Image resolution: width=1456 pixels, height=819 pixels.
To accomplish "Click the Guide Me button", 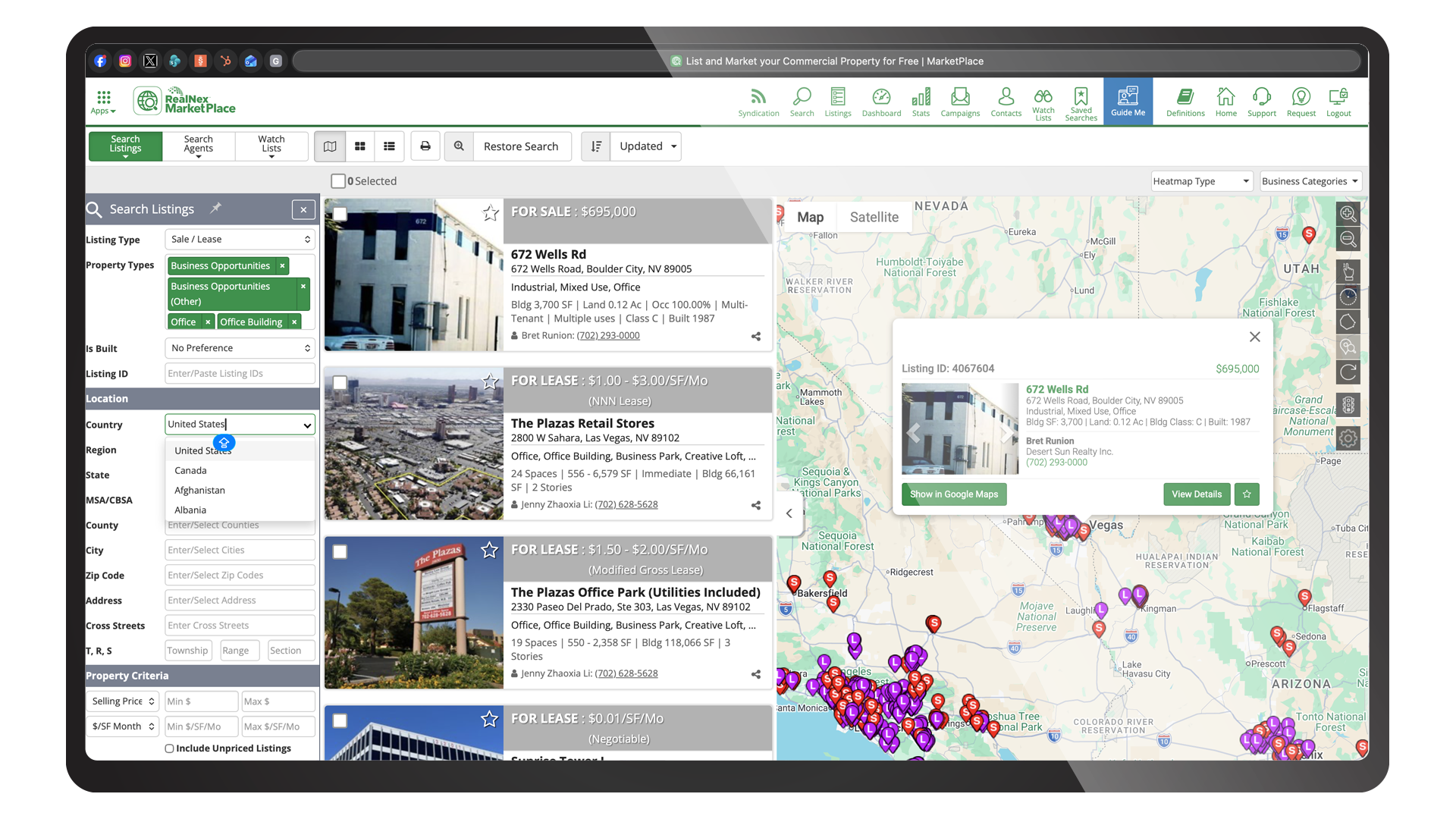I will [x=1128, y=102].
